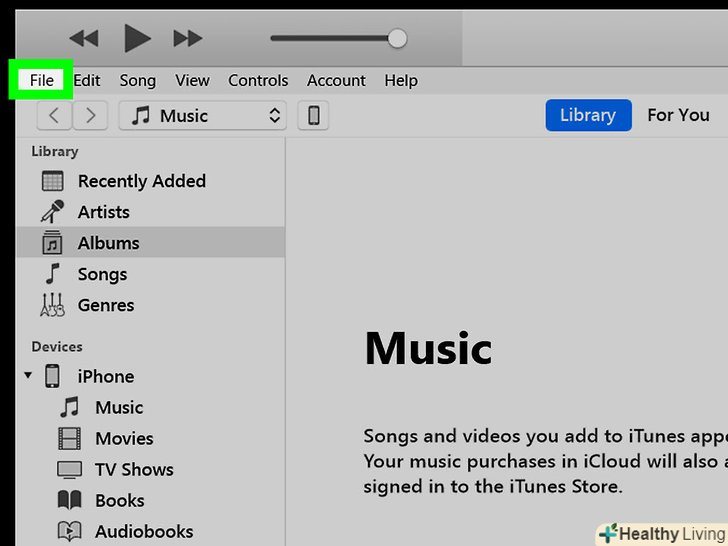Click the Albums icon in sidebar
The width and height of the screenshot is (728, 546).
click(52, 242)
